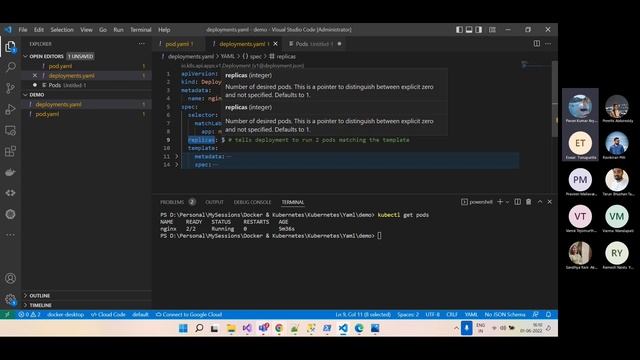Switch to the Output panel tab
Screen dimensions: 640x360
tap(214, 202)
